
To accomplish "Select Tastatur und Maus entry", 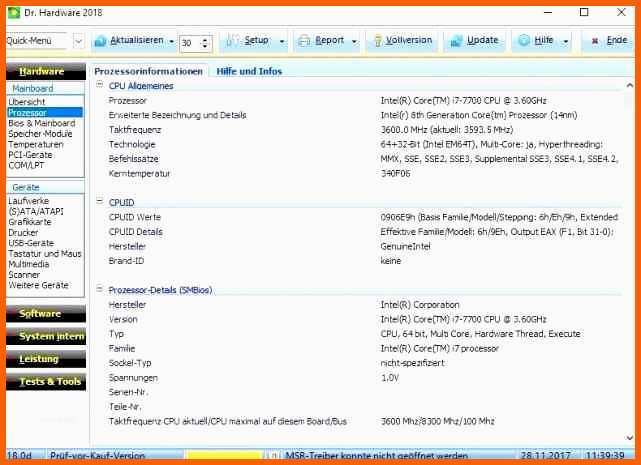I will [45, 254].
